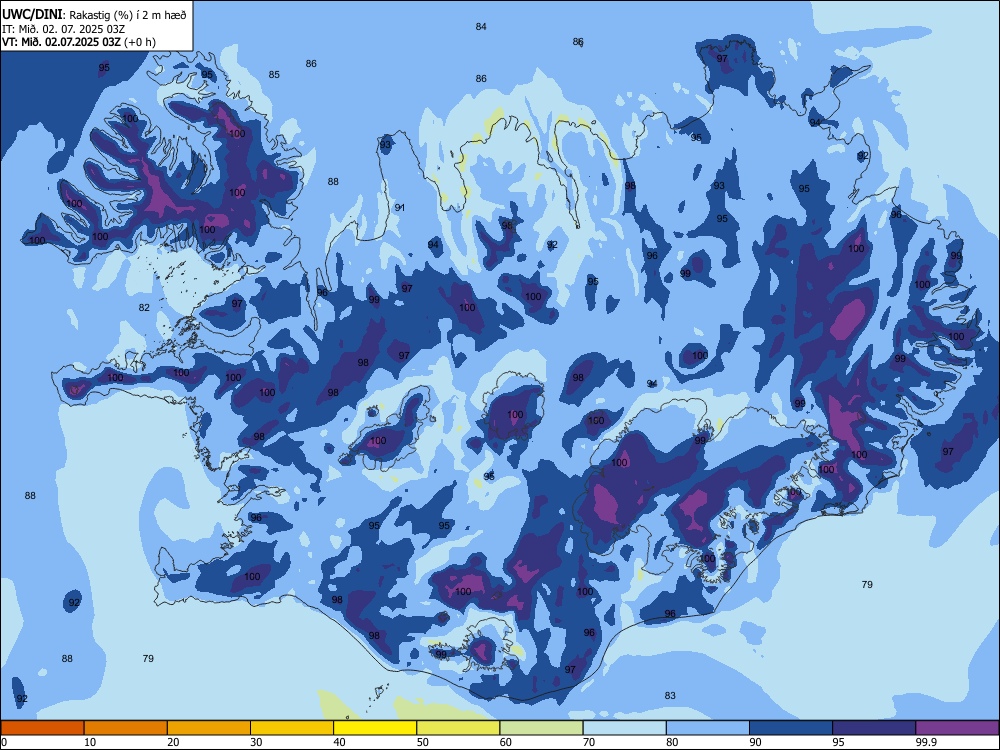Click the legend scale label '60'
Viewport: 1000px width, 750px height.
(506, 742)
